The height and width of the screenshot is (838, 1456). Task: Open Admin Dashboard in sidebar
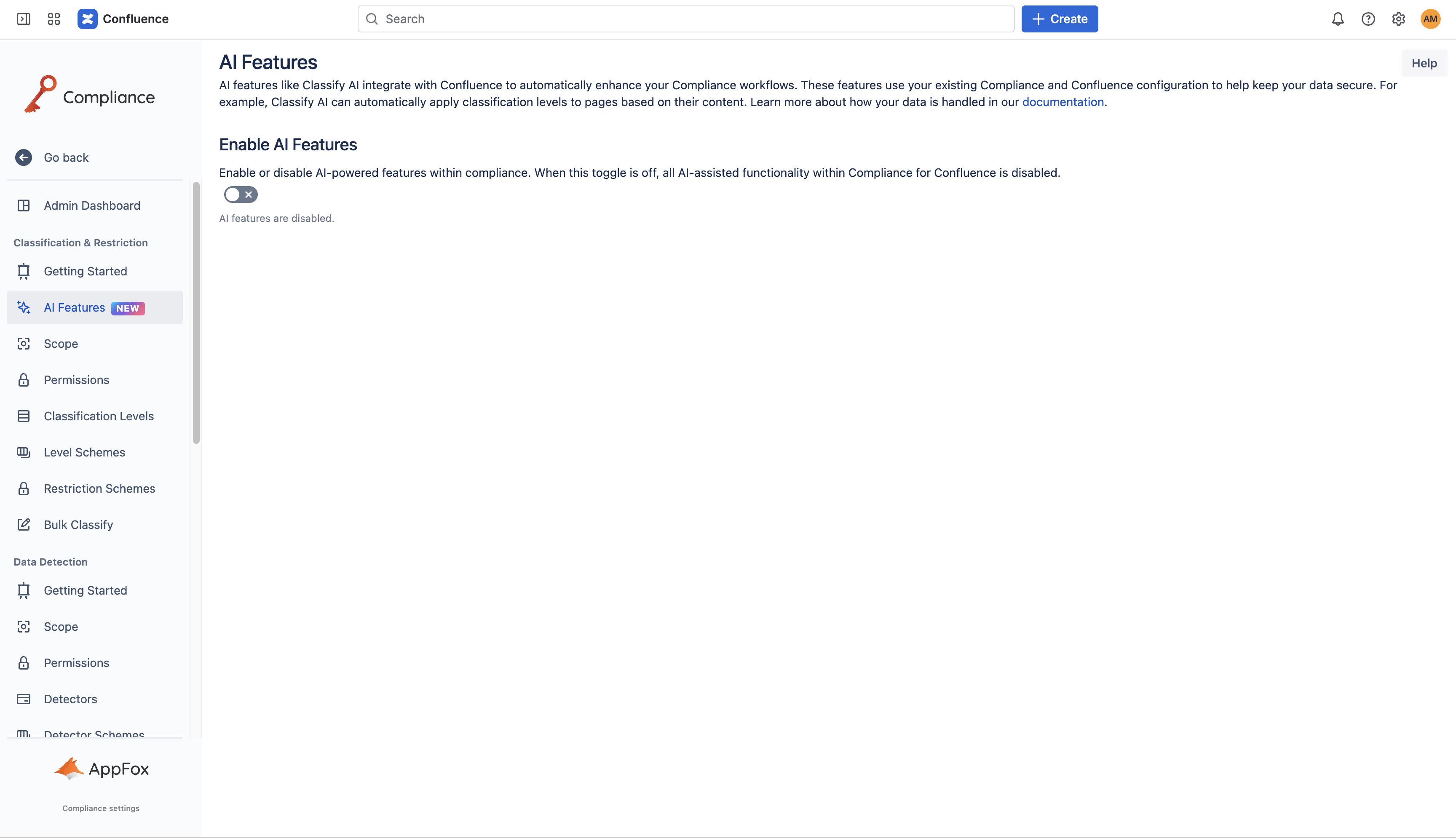tap(92, 205)
